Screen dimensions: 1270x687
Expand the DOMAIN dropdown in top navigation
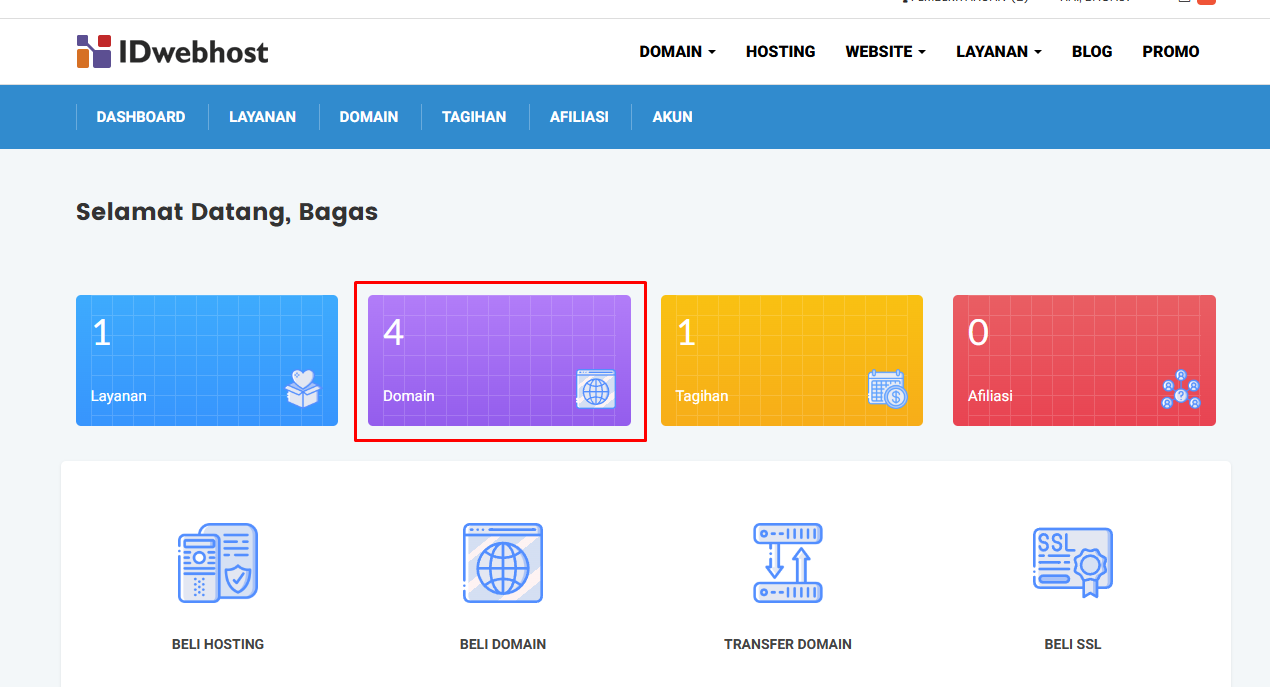click(678, 51)
